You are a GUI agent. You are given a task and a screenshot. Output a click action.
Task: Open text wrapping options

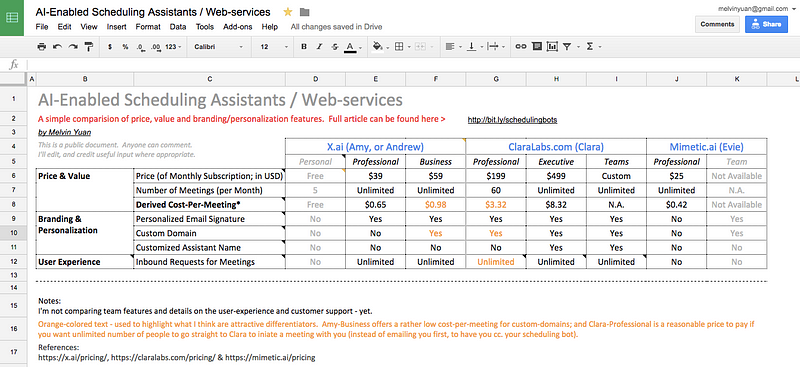coord(493,46)
